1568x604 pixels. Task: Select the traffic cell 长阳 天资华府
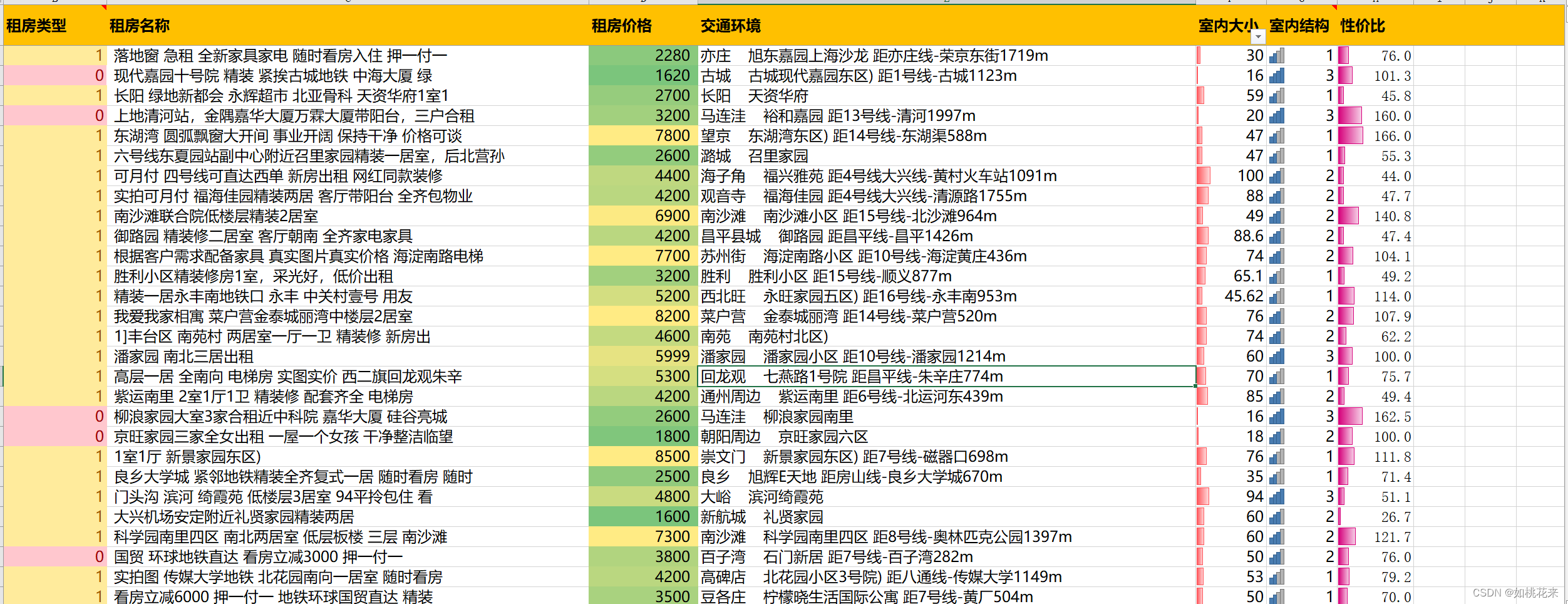coord(947,96)
